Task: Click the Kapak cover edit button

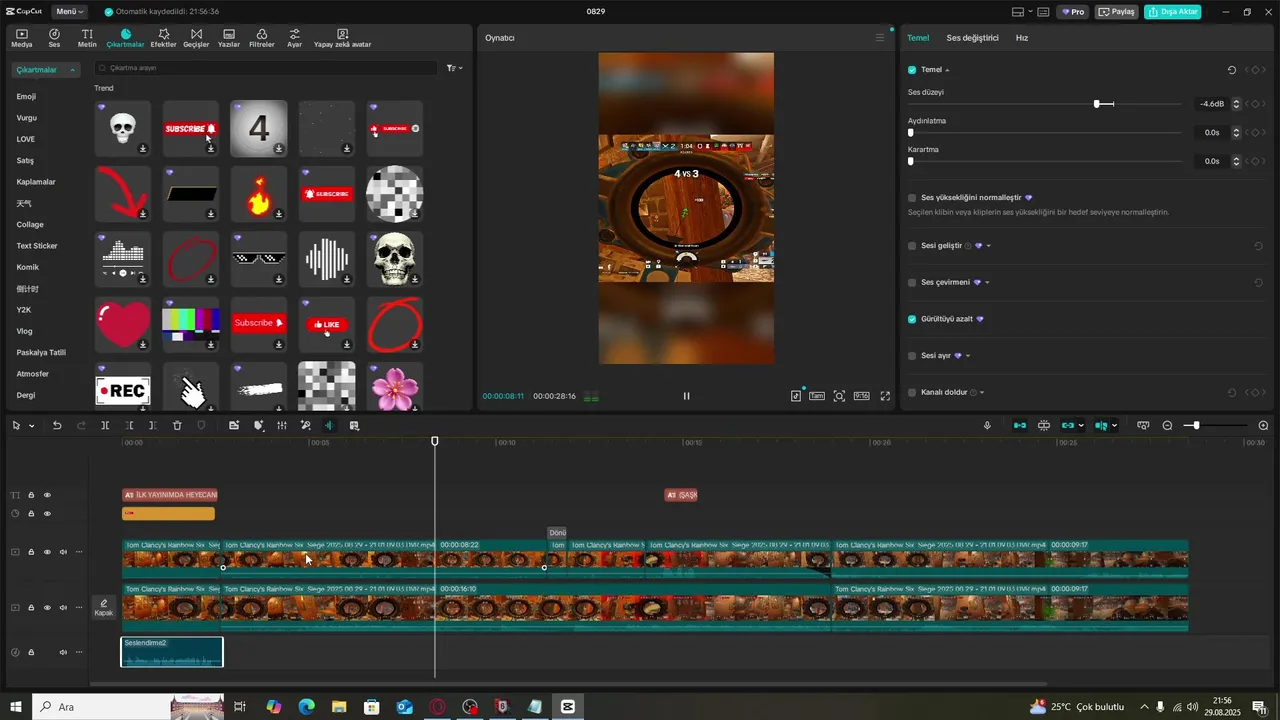Action: tap(104, 607)
